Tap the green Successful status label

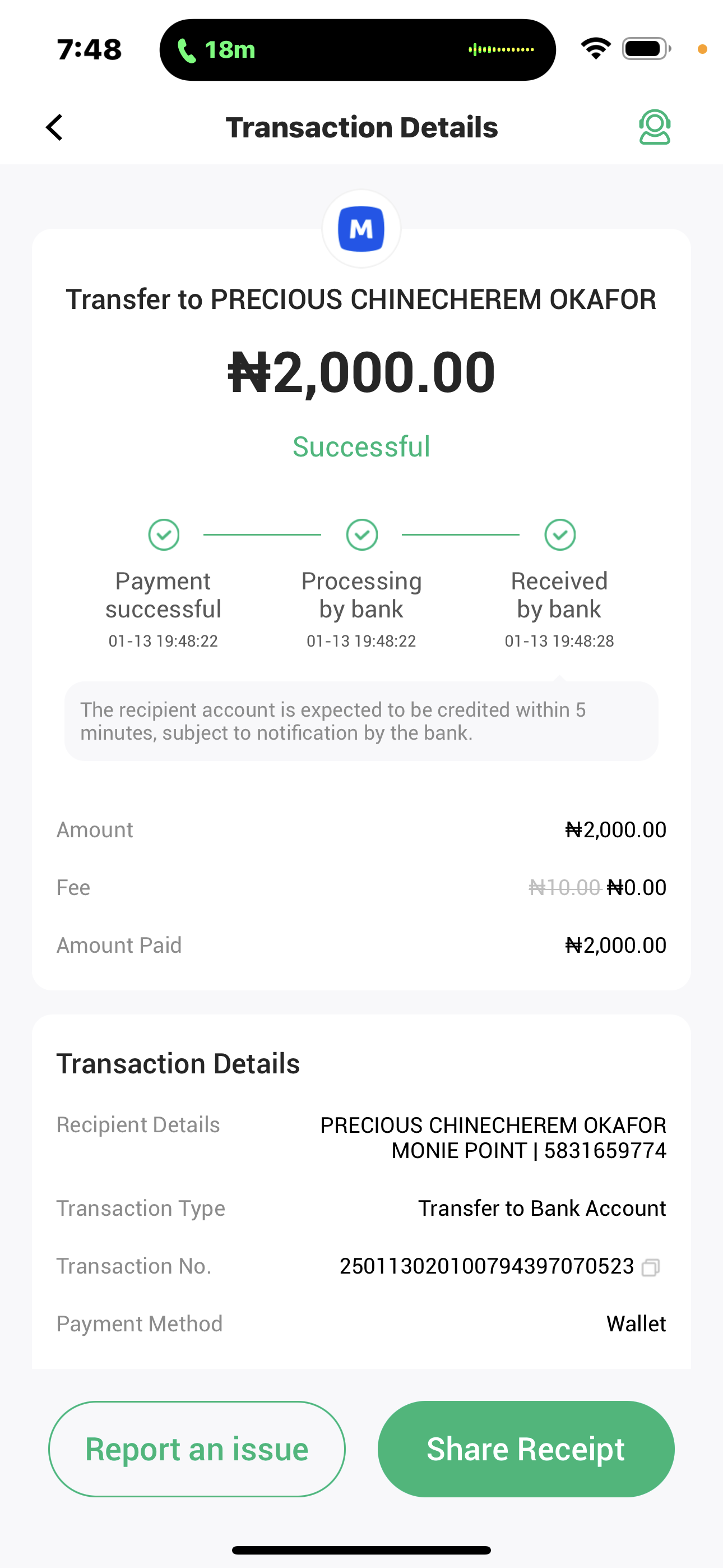coord(361,447)
